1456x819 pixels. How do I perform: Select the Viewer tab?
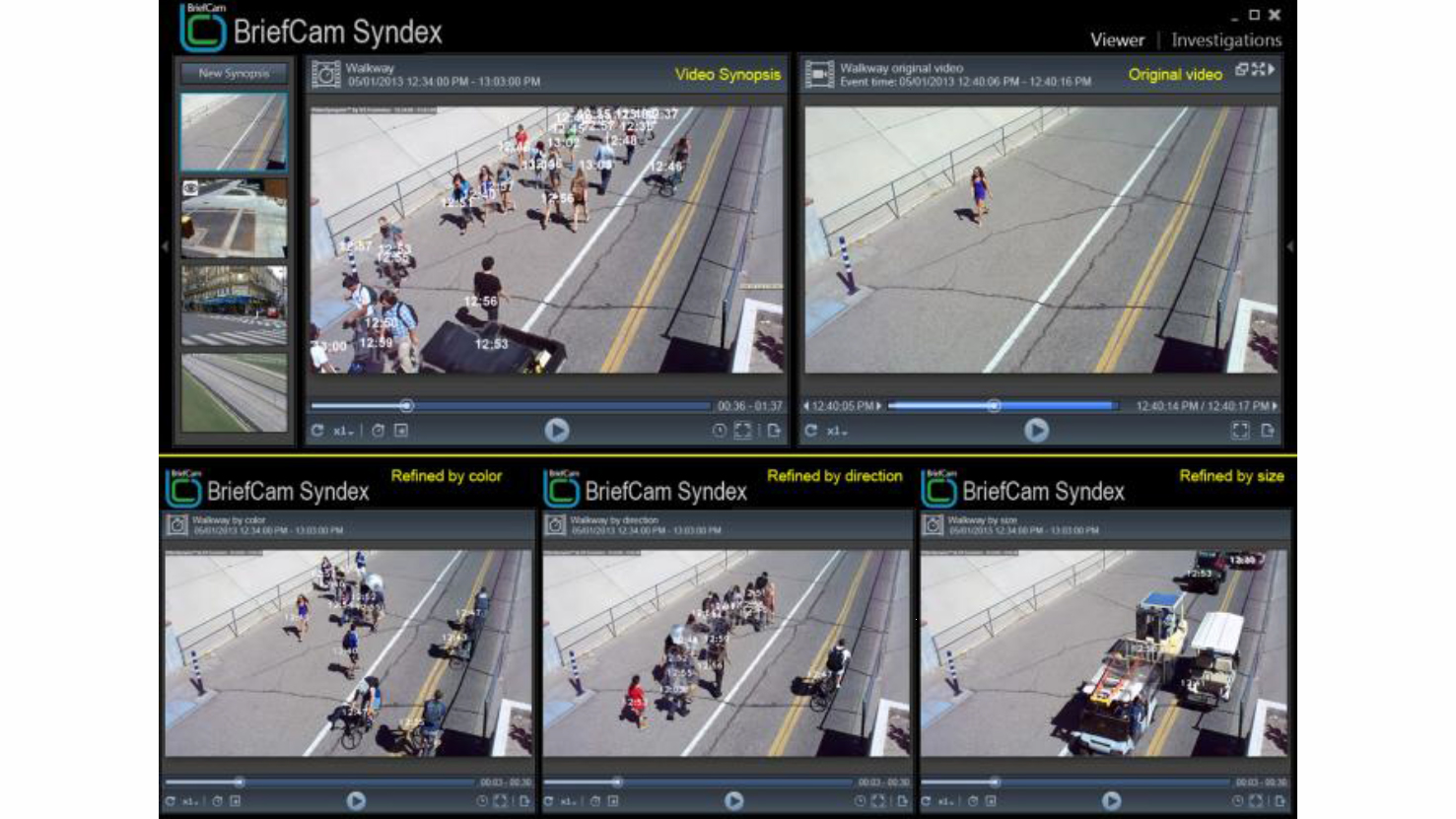click(x=1117, y=40)
